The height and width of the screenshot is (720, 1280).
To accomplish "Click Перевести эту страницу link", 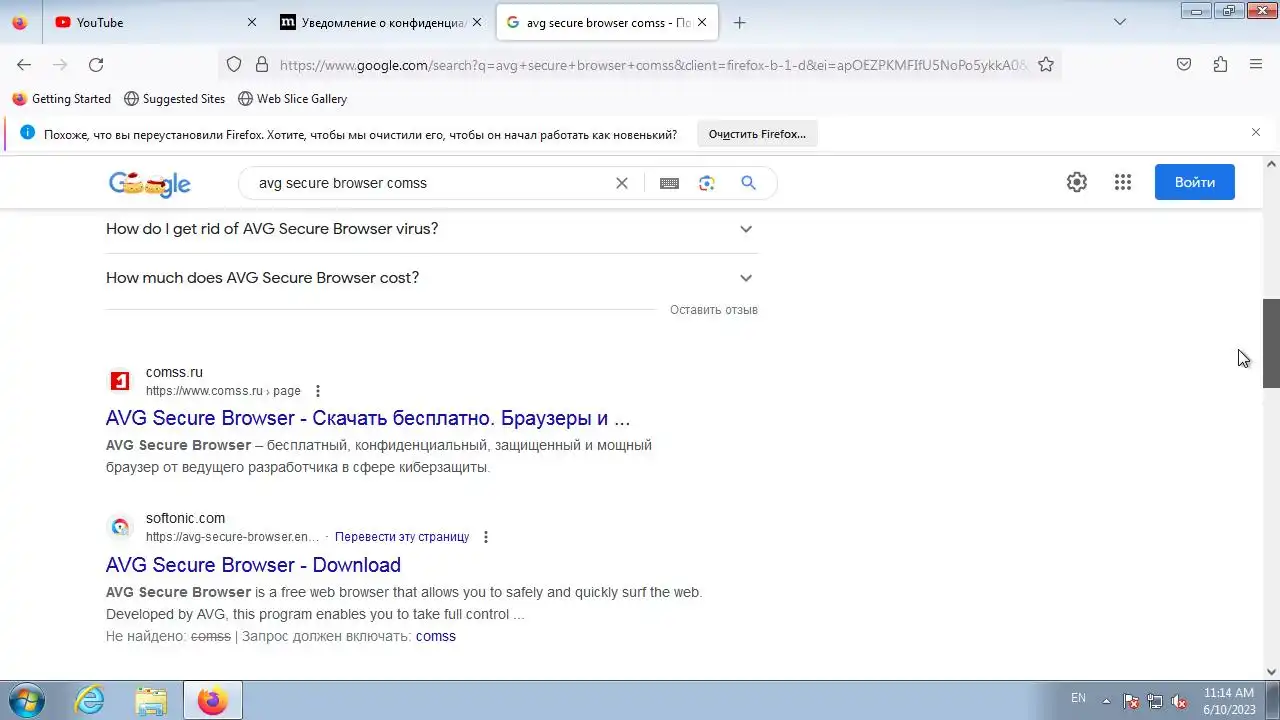I will (402, 537).
